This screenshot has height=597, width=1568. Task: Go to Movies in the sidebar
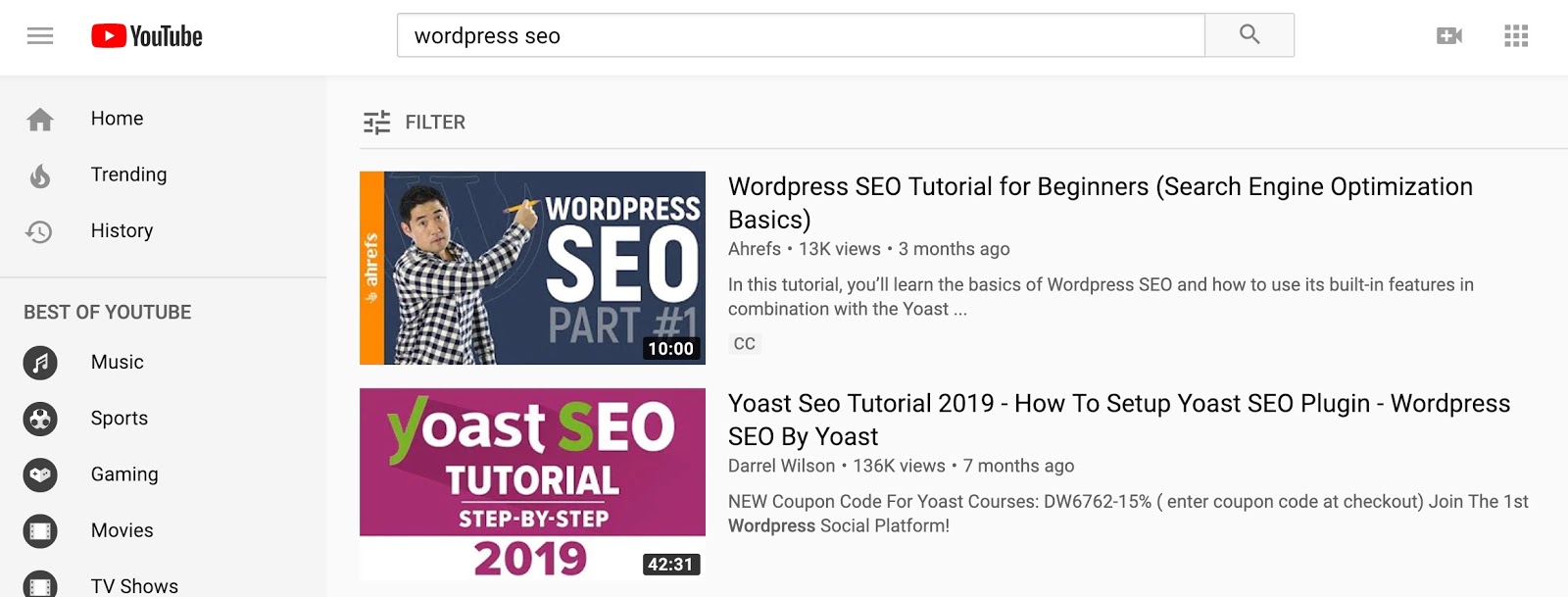(122, 530)
